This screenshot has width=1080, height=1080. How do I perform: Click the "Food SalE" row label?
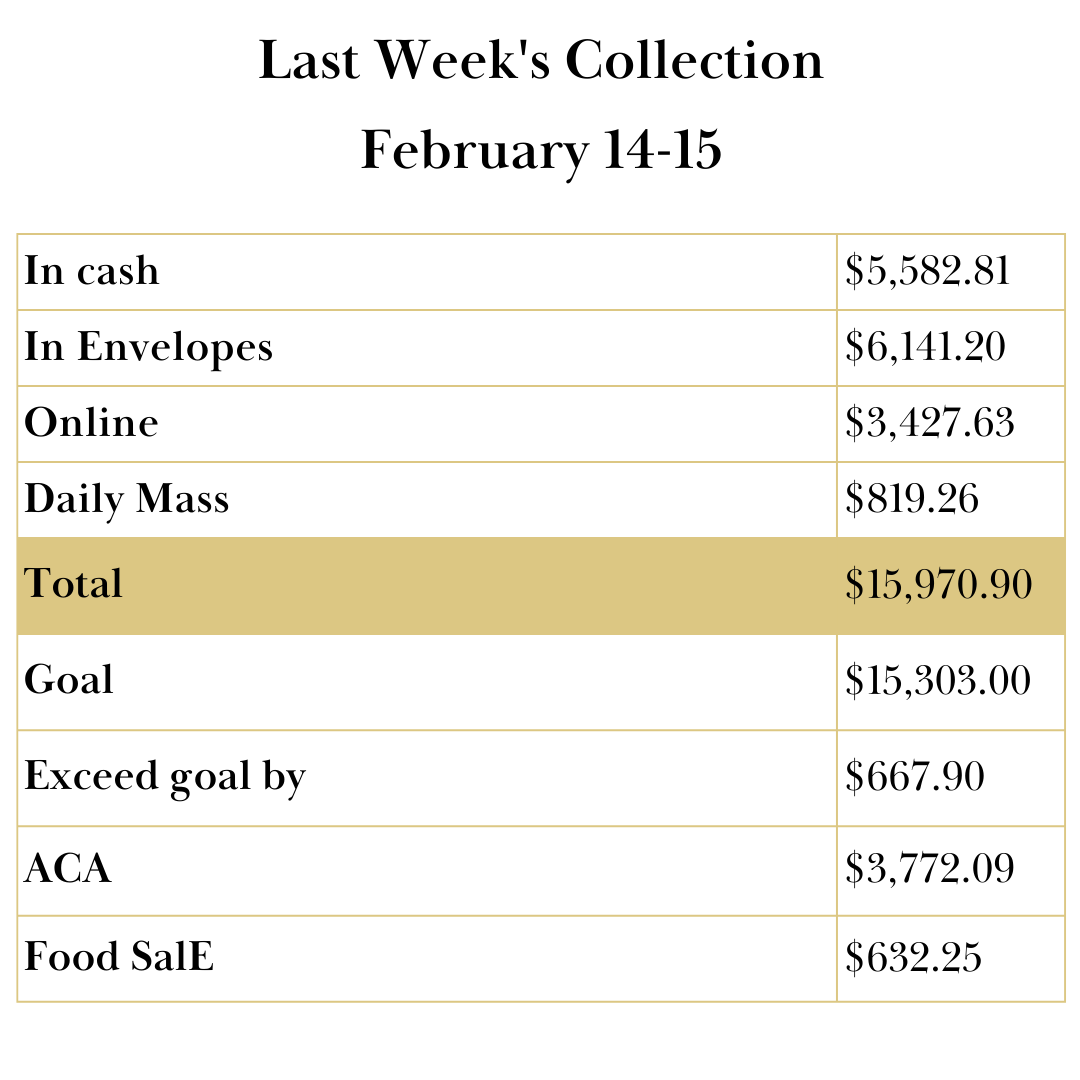pos(119,957)
